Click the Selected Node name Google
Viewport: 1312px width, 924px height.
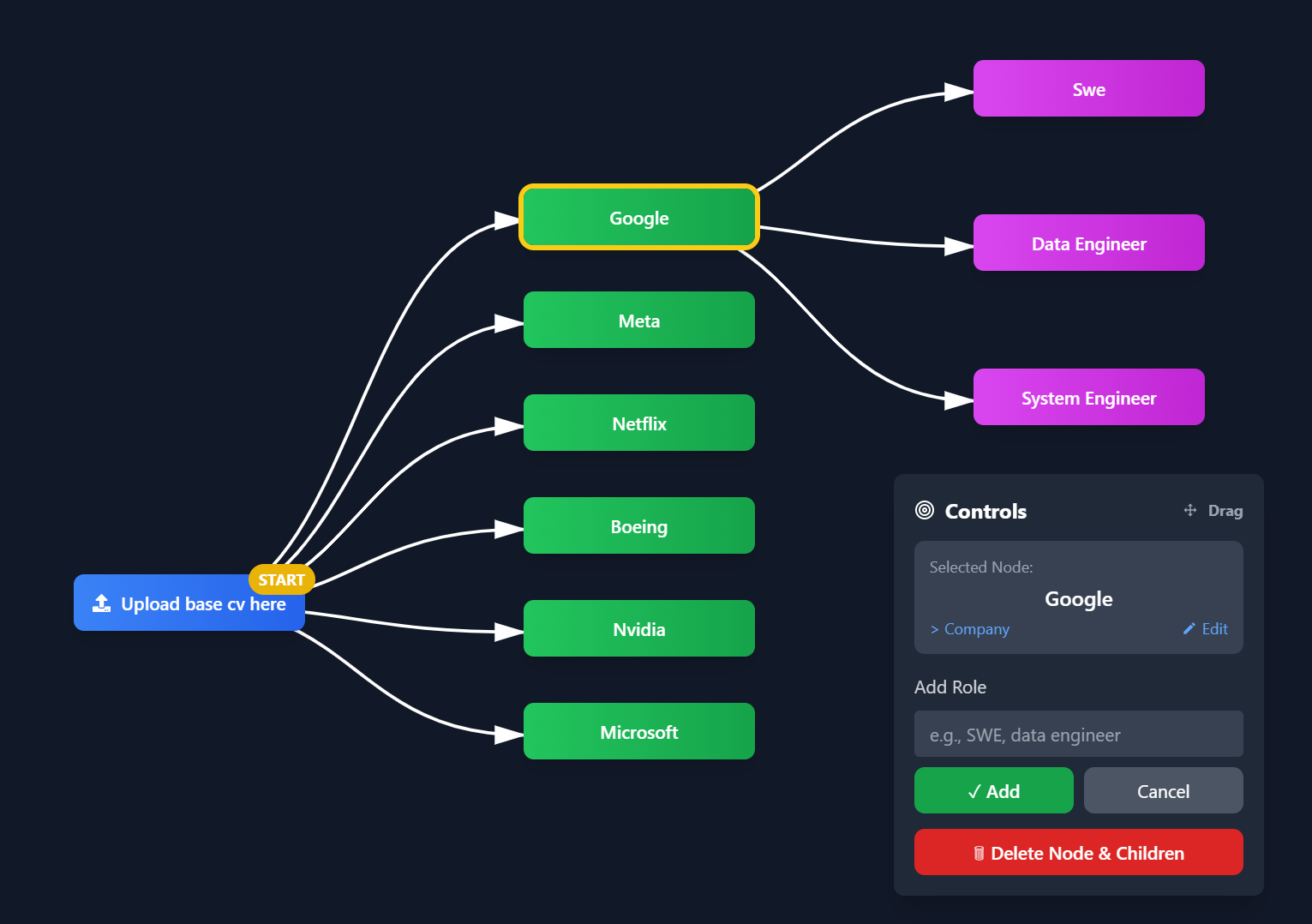[x=1079, y=598]
